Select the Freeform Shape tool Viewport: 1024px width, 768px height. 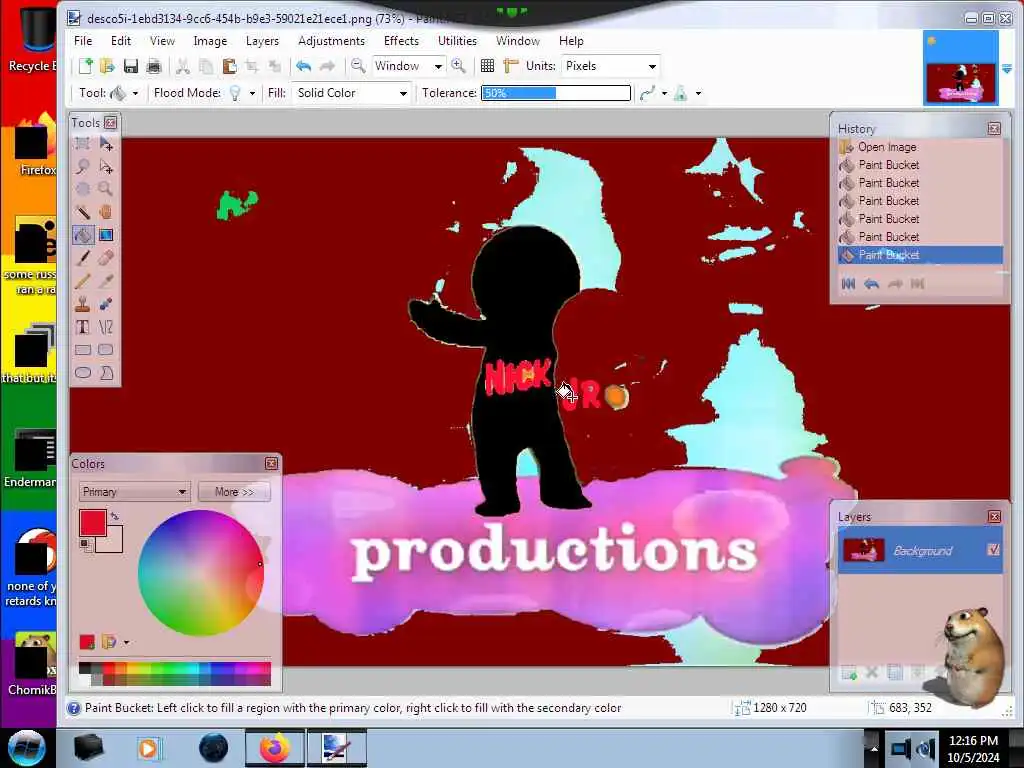(x=106, y=373)
